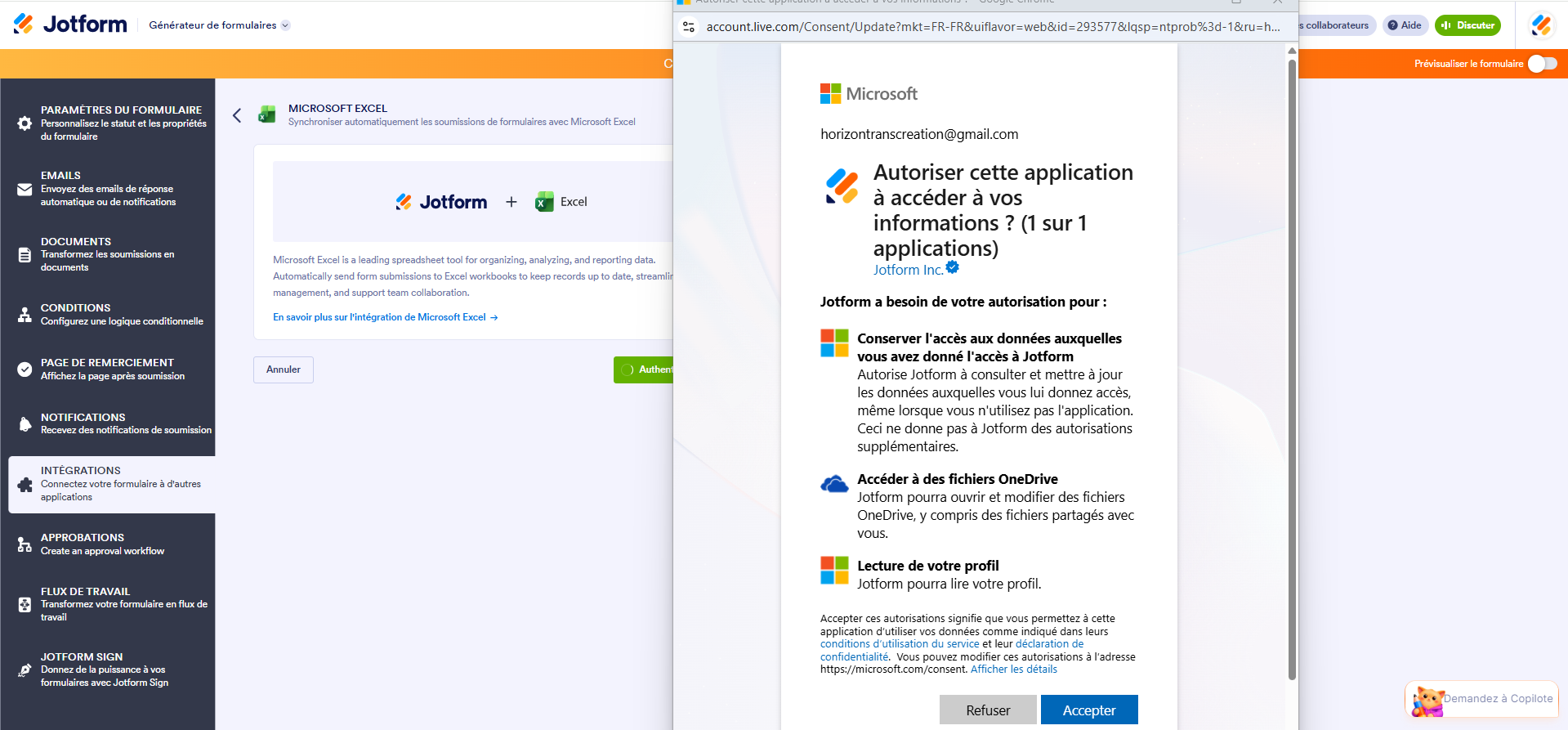Open Paramètres du formulaire gear icon
The height and width of the screenshot is (730, 1568).
click(25, 123)
